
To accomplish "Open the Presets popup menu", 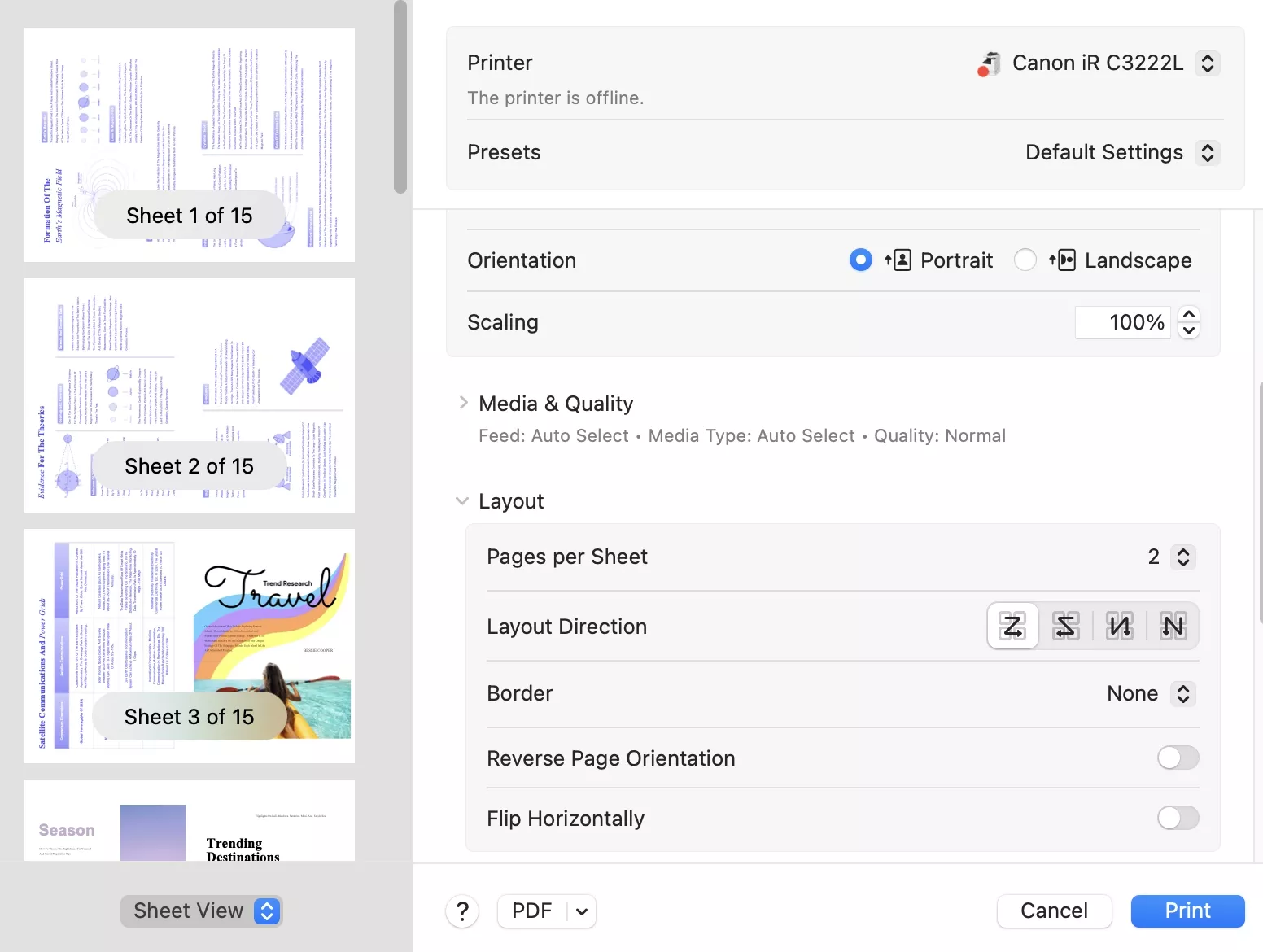I will (x=1208, y=152).
